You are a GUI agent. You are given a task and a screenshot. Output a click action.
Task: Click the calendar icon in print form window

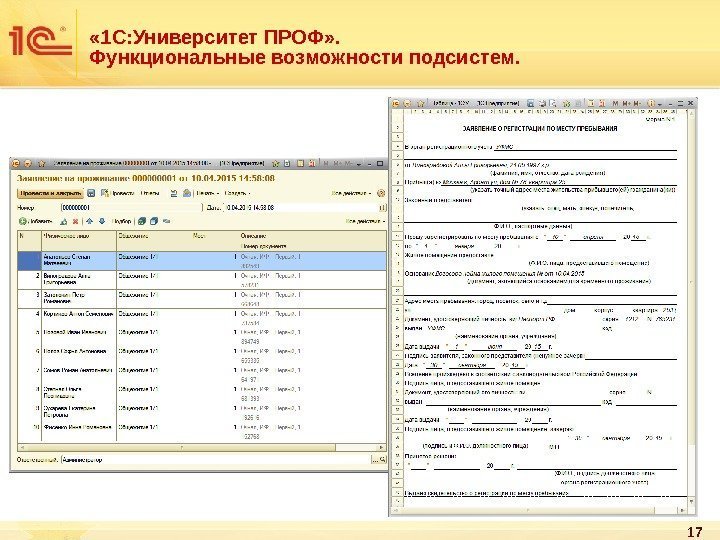click(602, 103)
